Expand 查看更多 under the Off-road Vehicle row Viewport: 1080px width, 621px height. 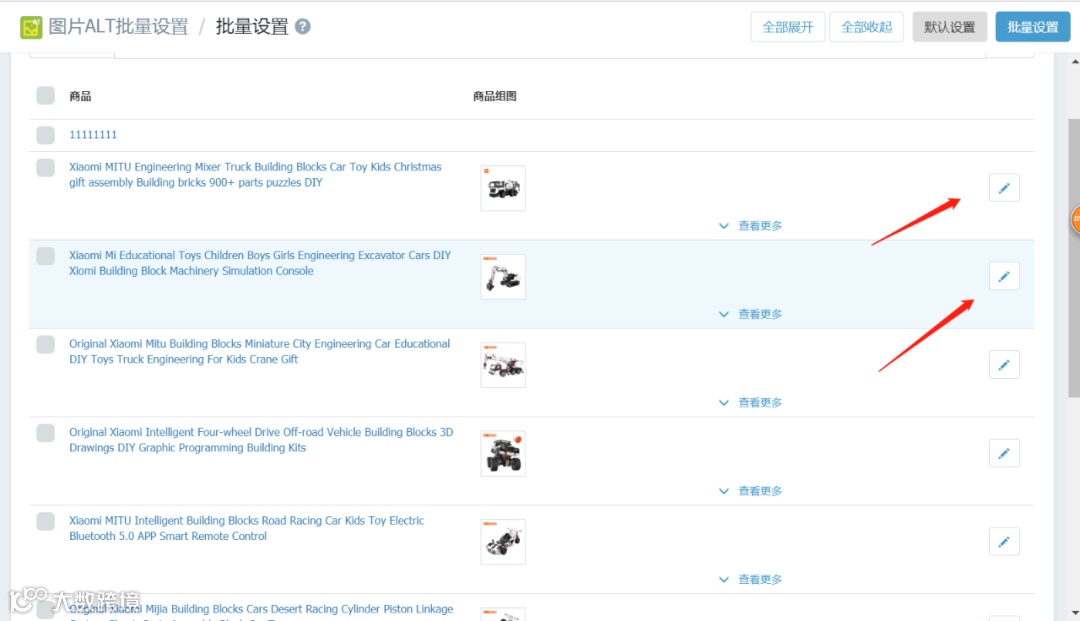(751, 491)
